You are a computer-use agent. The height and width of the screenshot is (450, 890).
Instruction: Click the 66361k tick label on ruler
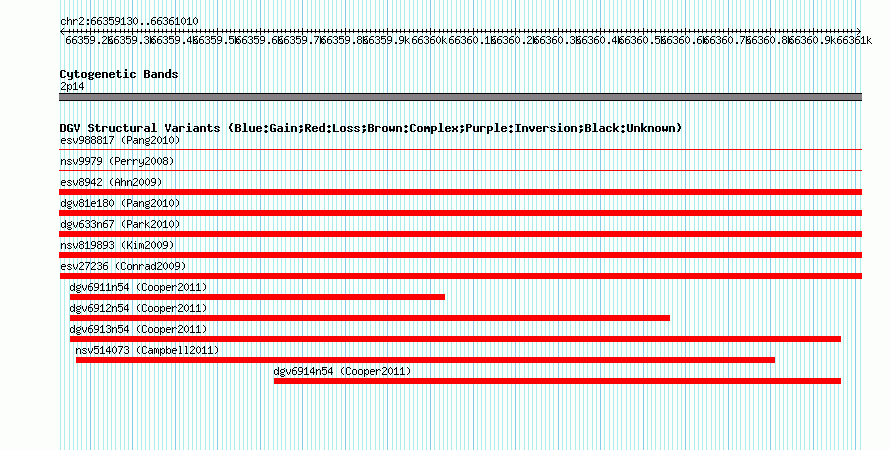coord(855,40)
